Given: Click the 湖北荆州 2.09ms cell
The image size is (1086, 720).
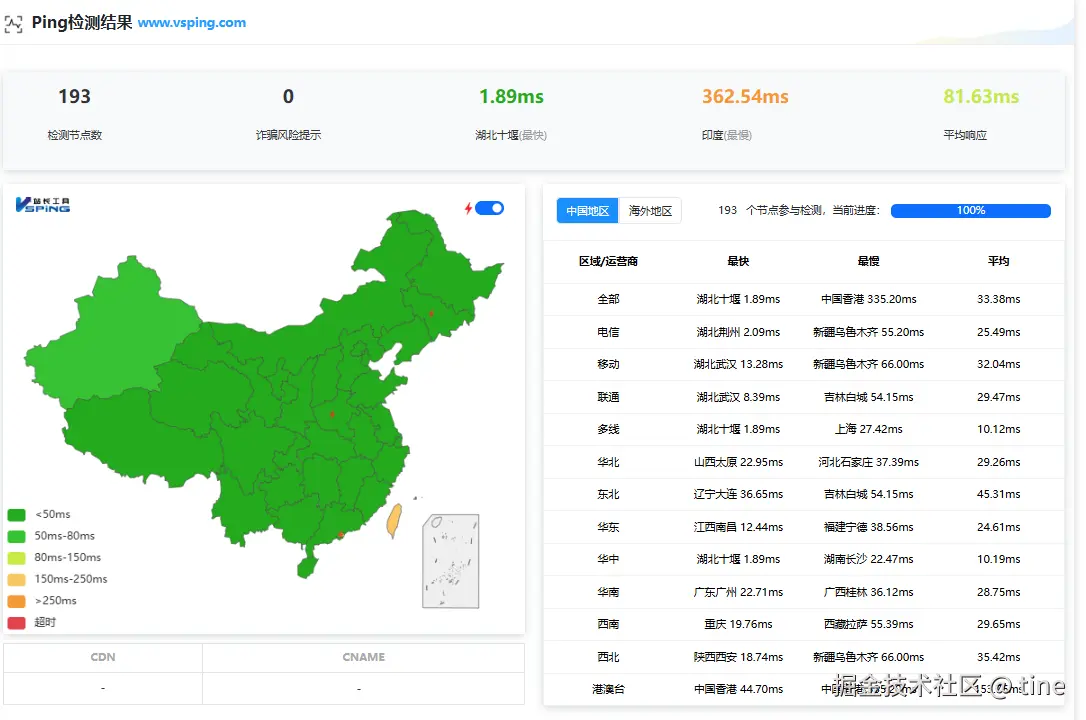Looking at the screenshot, I should [x=738, y=332].
